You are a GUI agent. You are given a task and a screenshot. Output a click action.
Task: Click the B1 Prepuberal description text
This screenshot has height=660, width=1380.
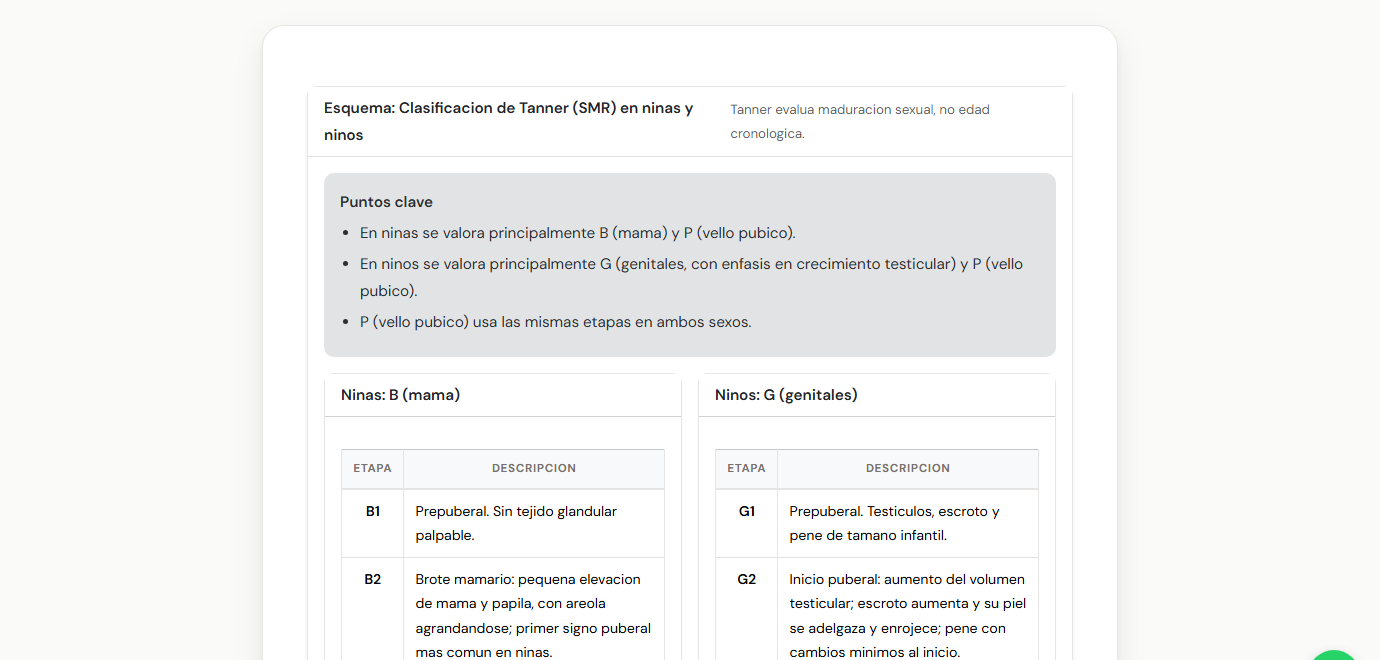click(x=516, y=523)
